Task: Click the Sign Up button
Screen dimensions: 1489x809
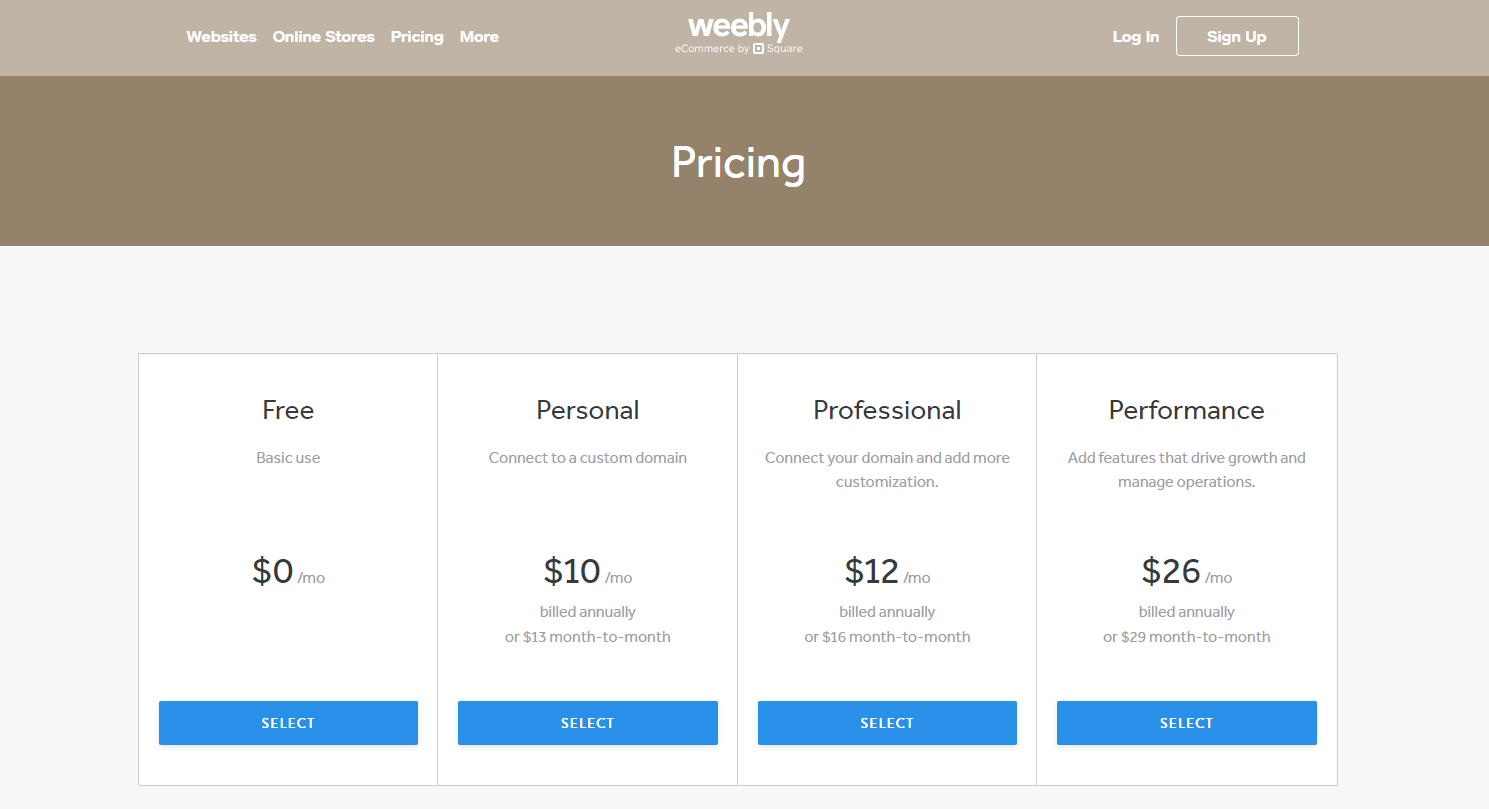Action: coord(1237,36)
